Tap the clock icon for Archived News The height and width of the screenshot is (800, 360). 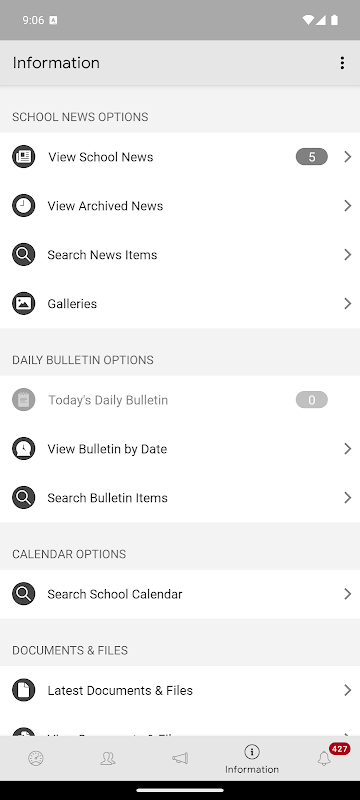(23, 206)
